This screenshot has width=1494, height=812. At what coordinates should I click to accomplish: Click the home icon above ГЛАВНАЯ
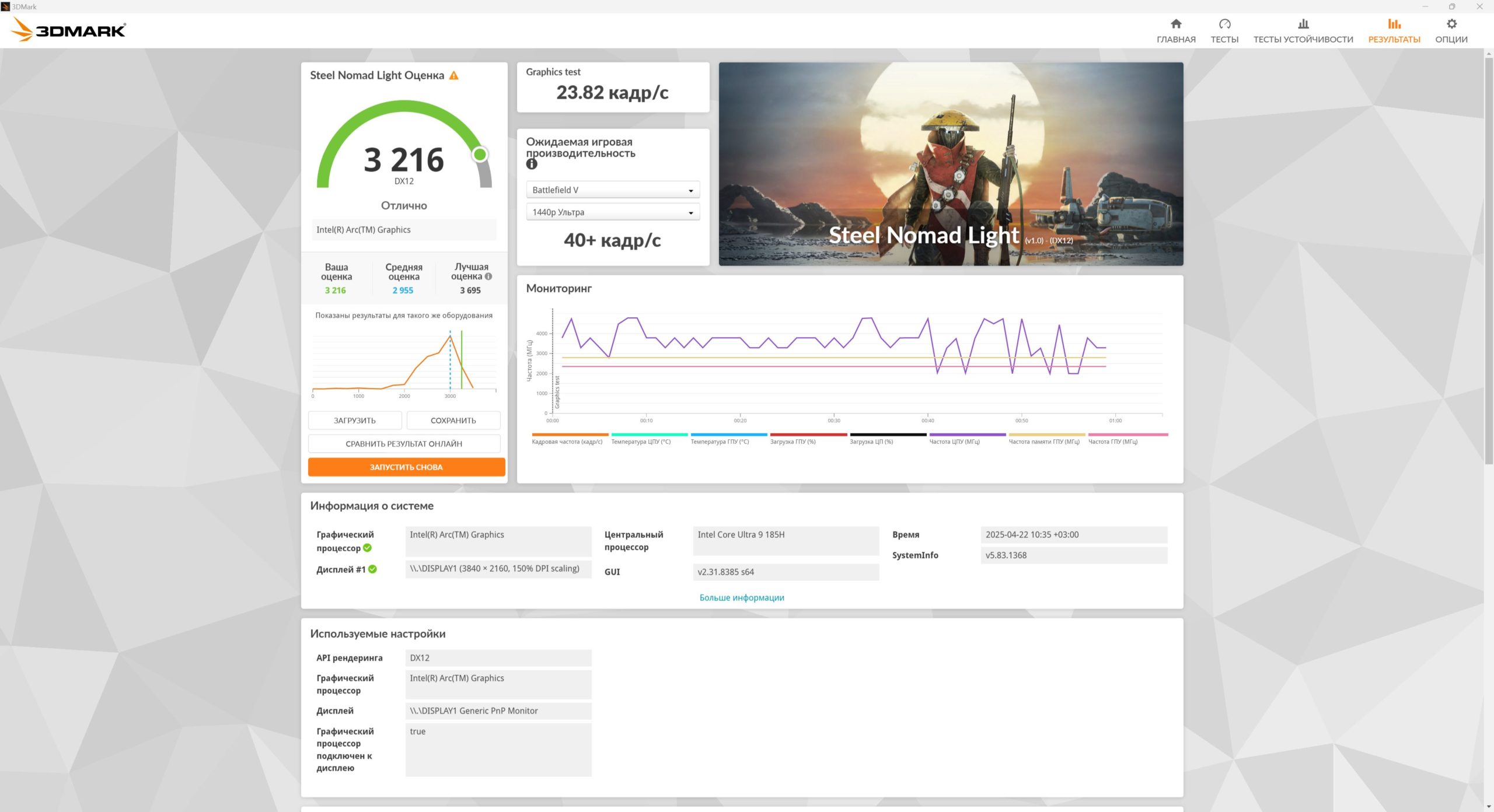click(x=1176, y=24)
